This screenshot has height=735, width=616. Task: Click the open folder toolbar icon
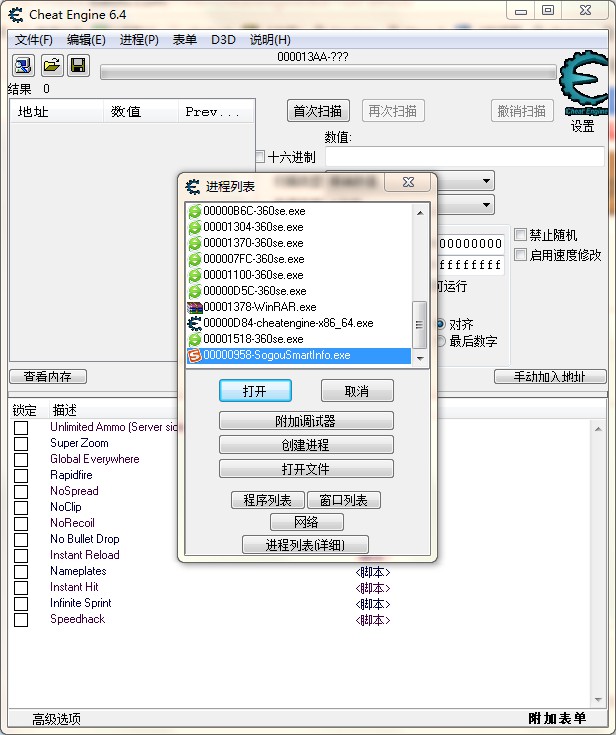coord(52,65)
